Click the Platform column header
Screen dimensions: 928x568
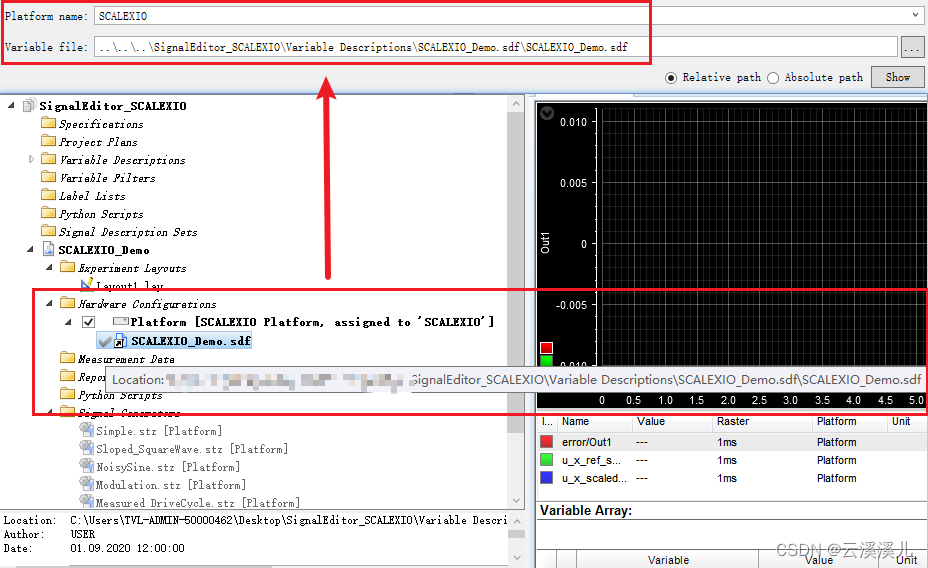[836, 421]
